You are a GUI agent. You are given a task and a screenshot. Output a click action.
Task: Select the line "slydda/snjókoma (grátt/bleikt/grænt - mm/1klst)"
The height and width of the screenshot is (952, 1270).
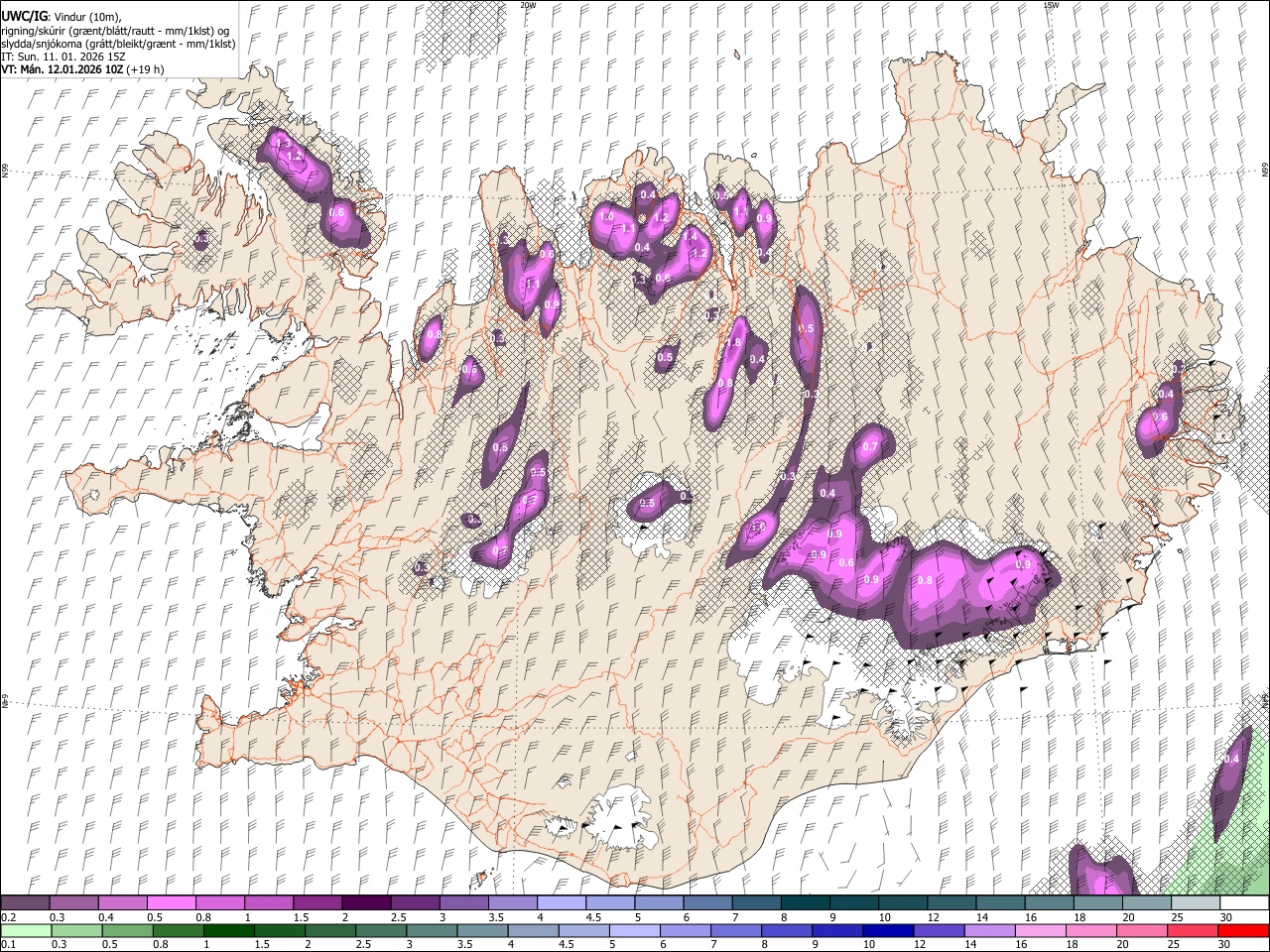[x=119, y=44]
